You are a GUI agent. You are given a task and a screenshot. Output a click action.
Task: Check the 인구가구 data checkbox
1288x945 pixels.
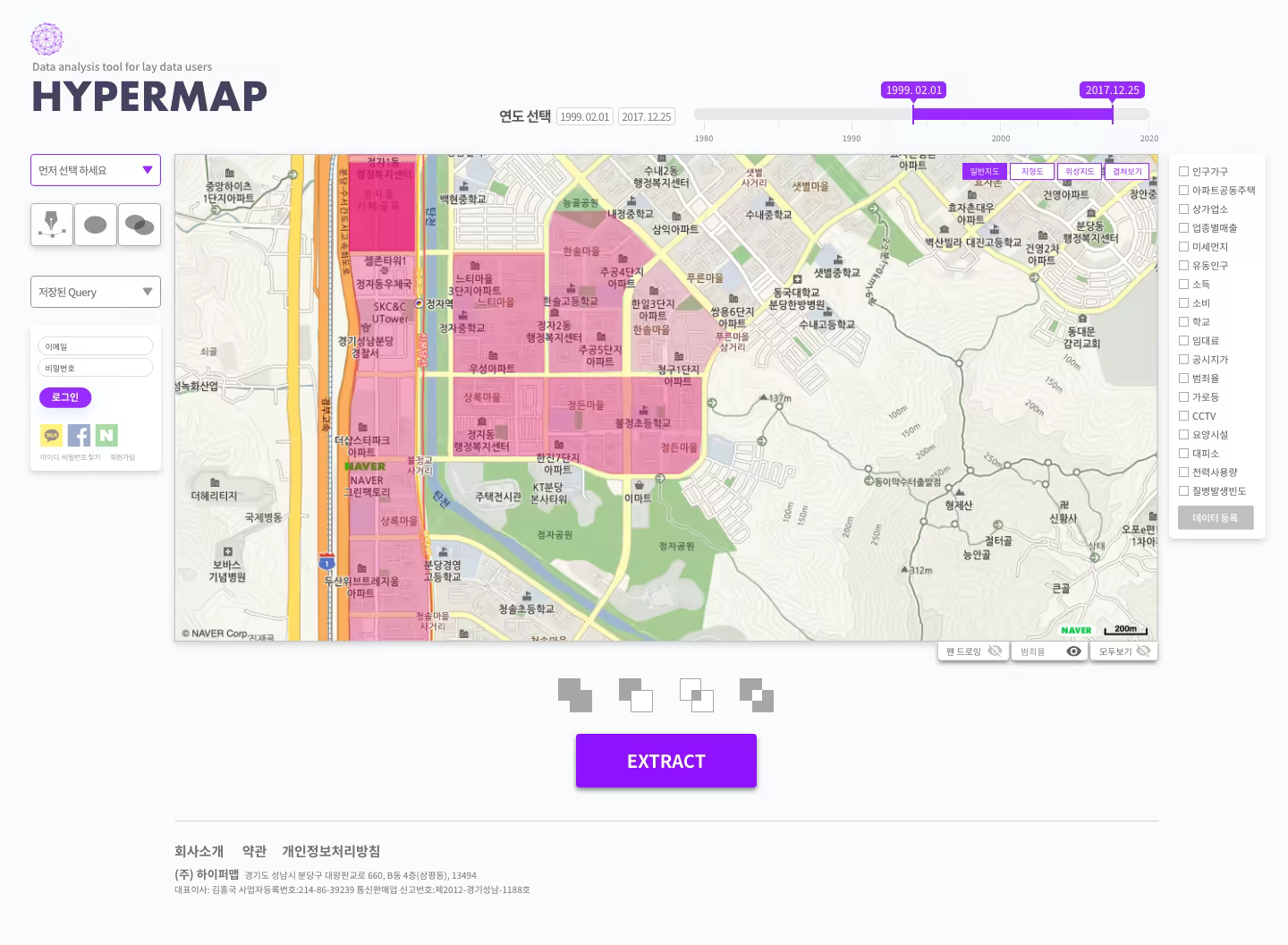tap(1183, 172)
